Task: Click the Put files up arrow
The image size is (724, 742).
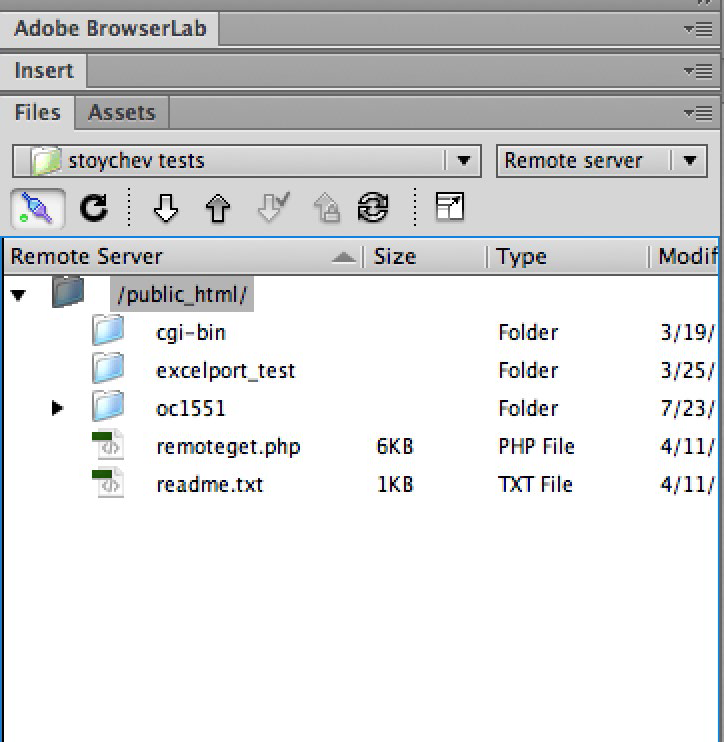Action: pos(218,208)
